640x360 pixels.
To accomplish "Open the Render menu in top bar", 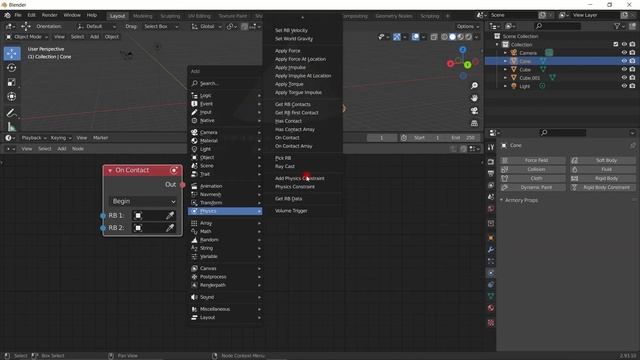I will point(49,15).
